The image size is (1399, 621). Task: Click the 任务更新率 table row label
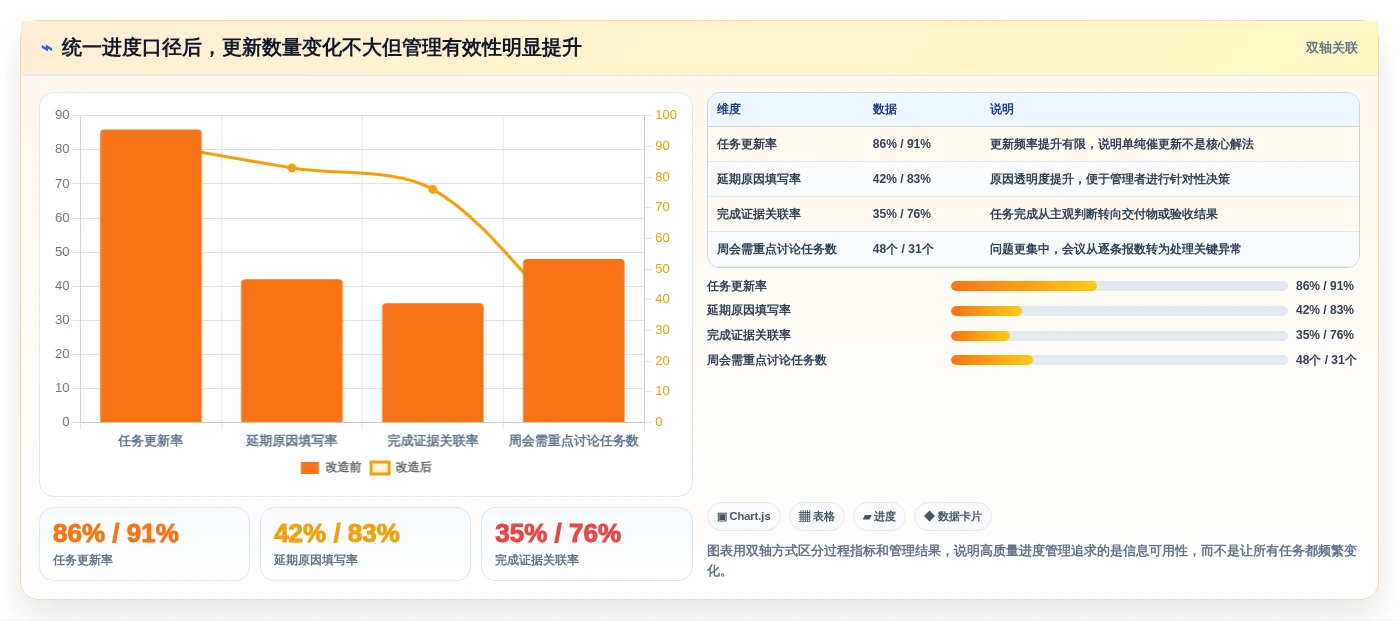tap(747, 144)
